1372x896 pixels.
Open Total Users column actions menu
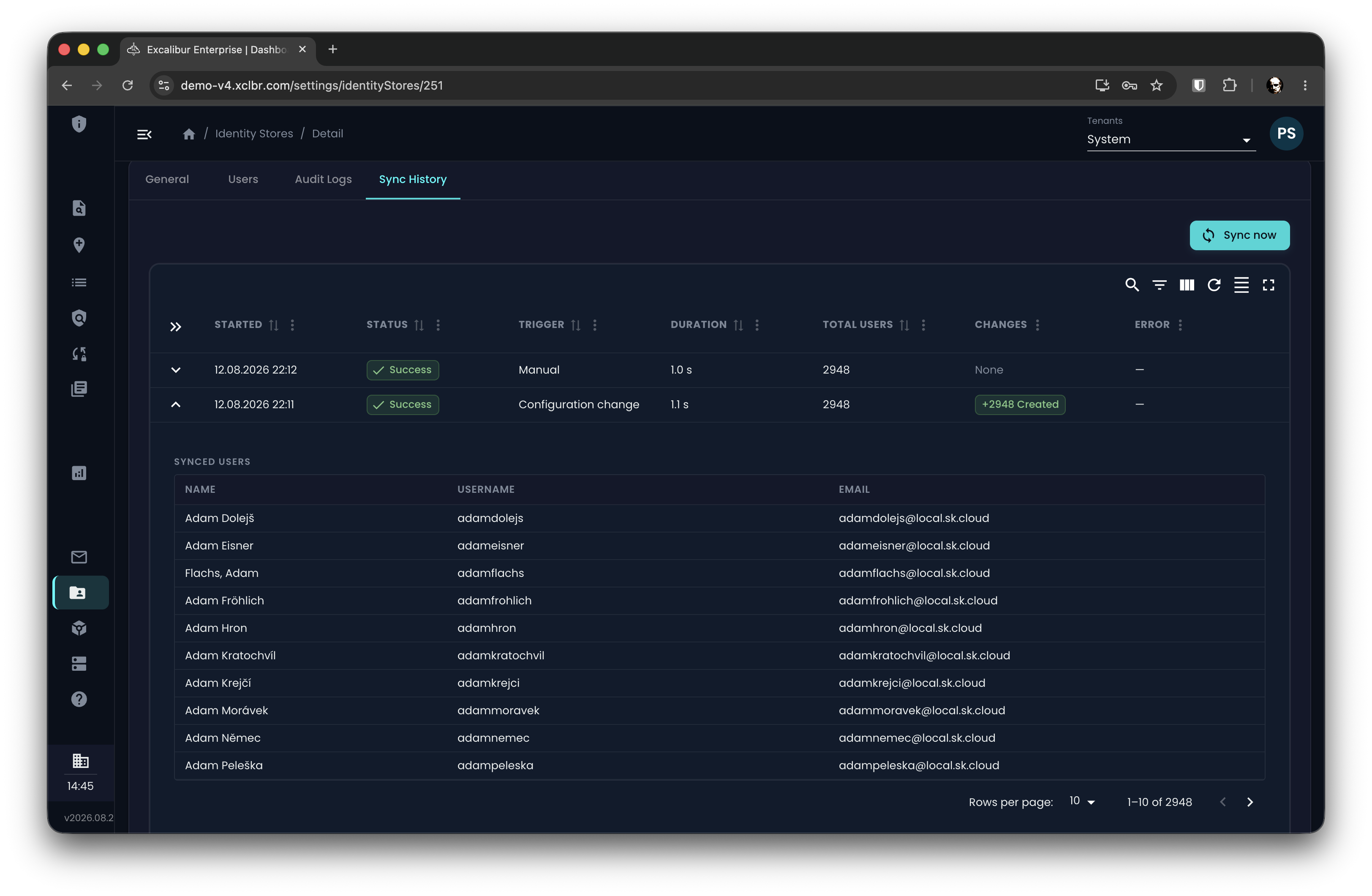(x=923, y=325)
